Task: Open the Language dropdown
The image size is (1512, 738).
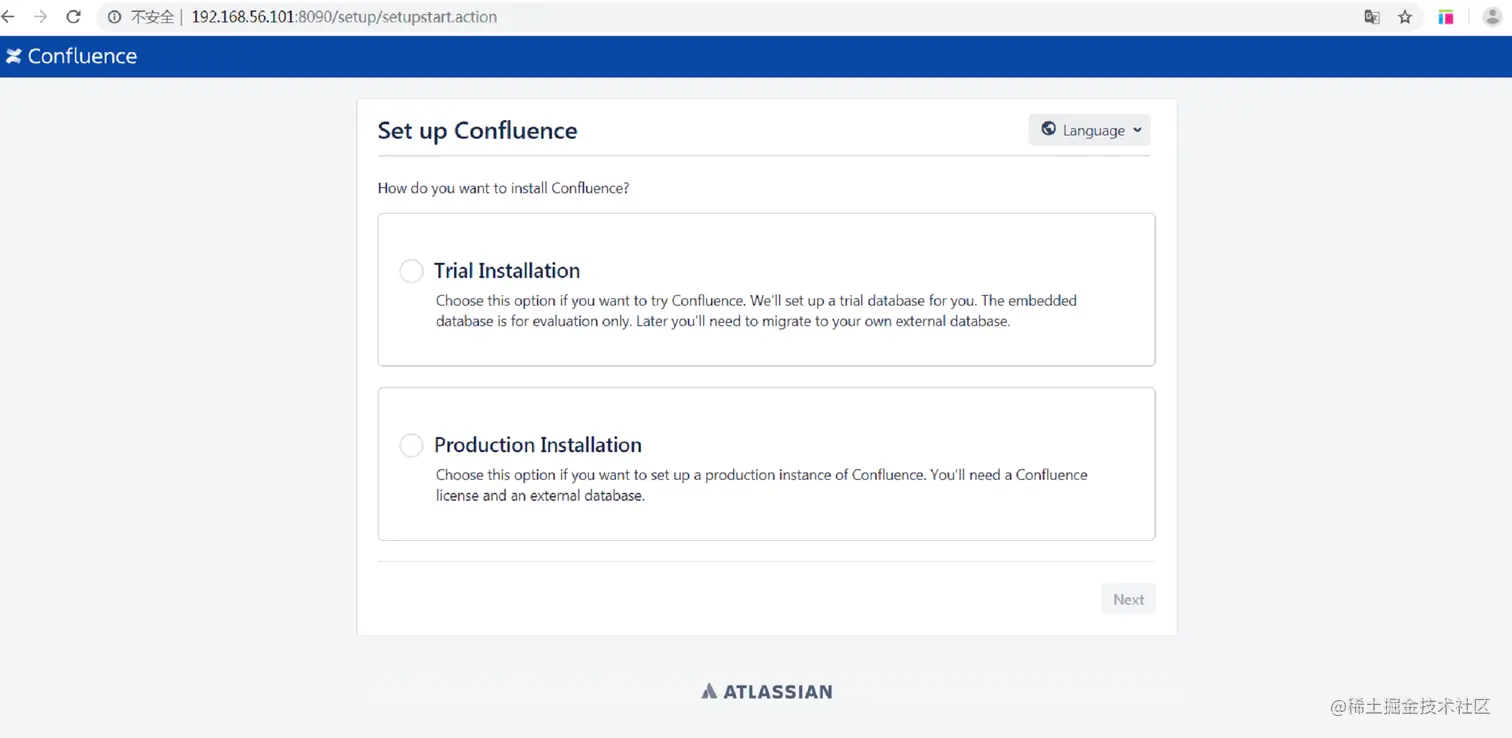Action: click(x=1090, y=130)
